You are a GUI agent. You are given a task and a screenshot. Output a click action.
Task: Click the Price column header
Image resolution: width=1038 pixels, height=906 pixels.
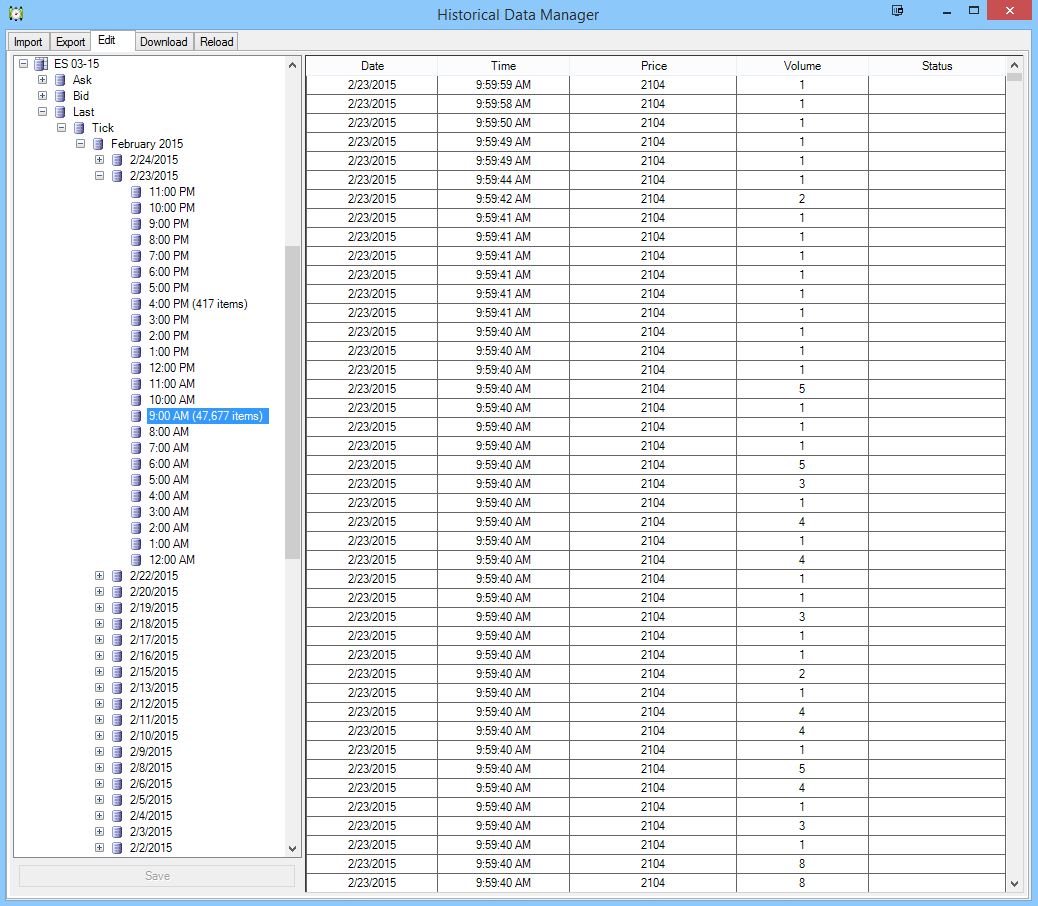pyautogui.click(x=653, y=66)
